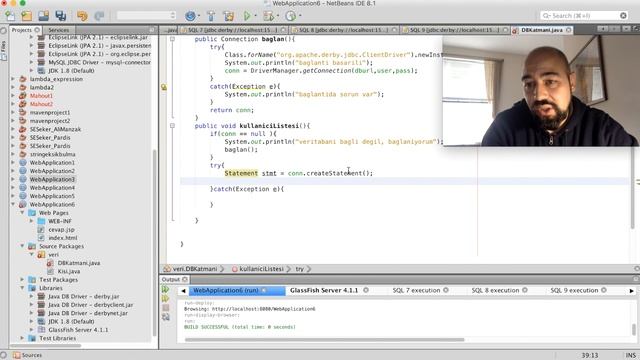Click the Redo toolbar icon
The width and height of the screenshot is (640, 360).
click(99, 16)
